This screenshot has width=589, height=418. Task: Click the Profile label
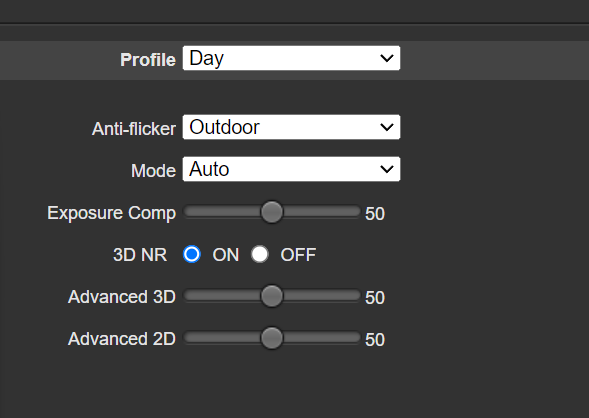pyautogui.click(x=148, y=60)
